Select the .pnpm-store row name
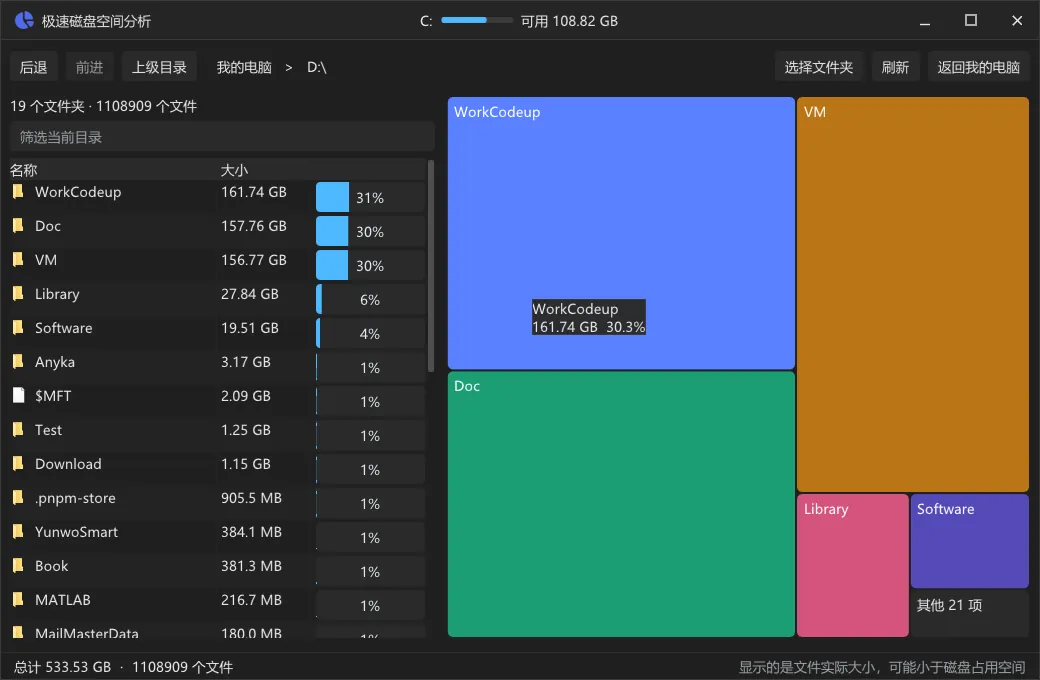The height and width of the screenshot is (680, 1040). tap(75, 498)
